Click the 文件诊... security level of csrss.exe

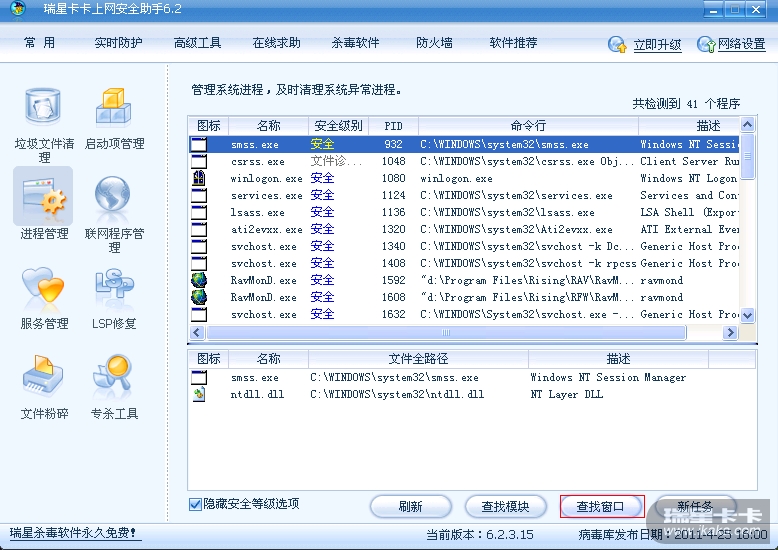(x=336, y=161)
